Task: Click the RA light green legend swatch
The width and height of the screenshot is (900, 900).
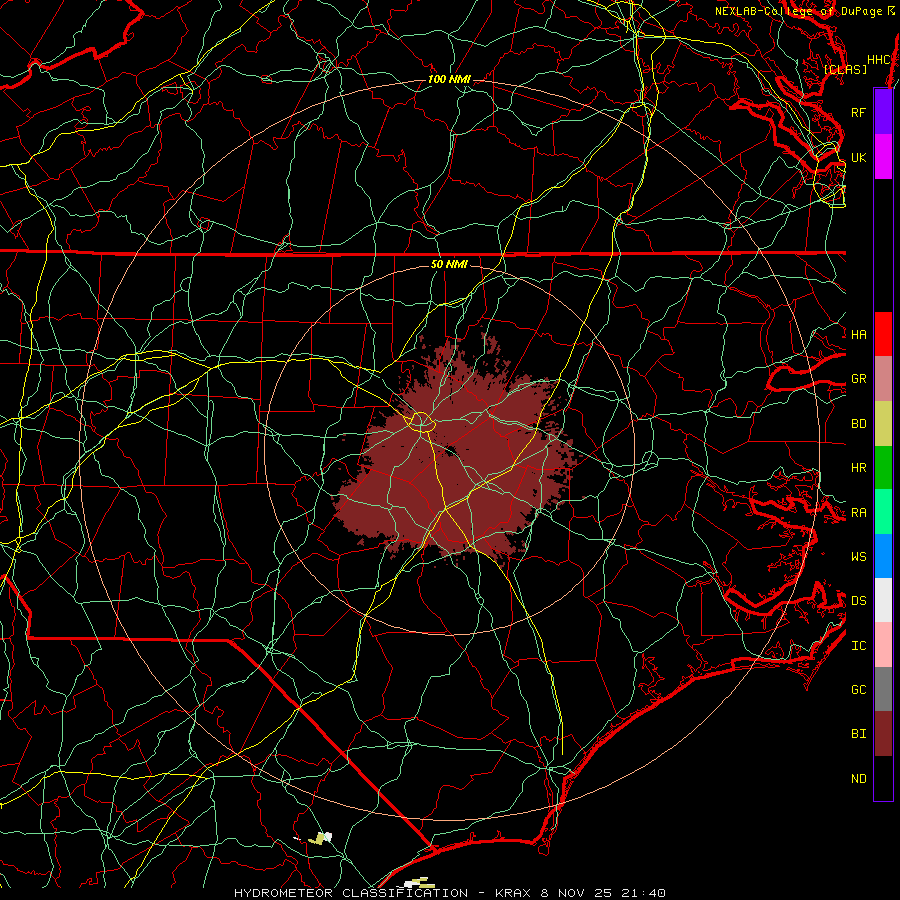Action: tap(883, 512)
